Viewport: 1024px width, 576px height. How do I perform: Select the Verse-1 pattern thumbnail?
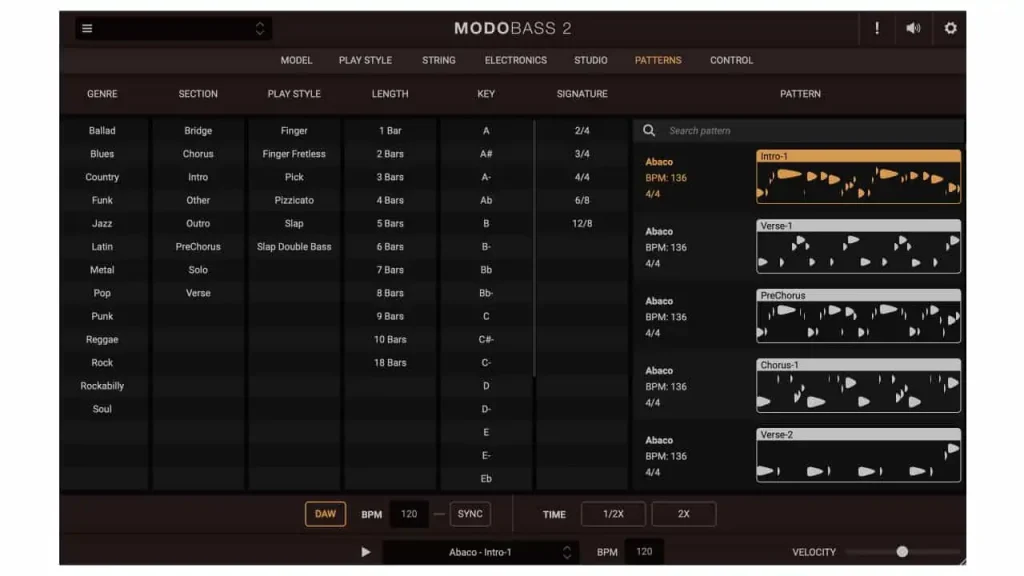point(858,246)
